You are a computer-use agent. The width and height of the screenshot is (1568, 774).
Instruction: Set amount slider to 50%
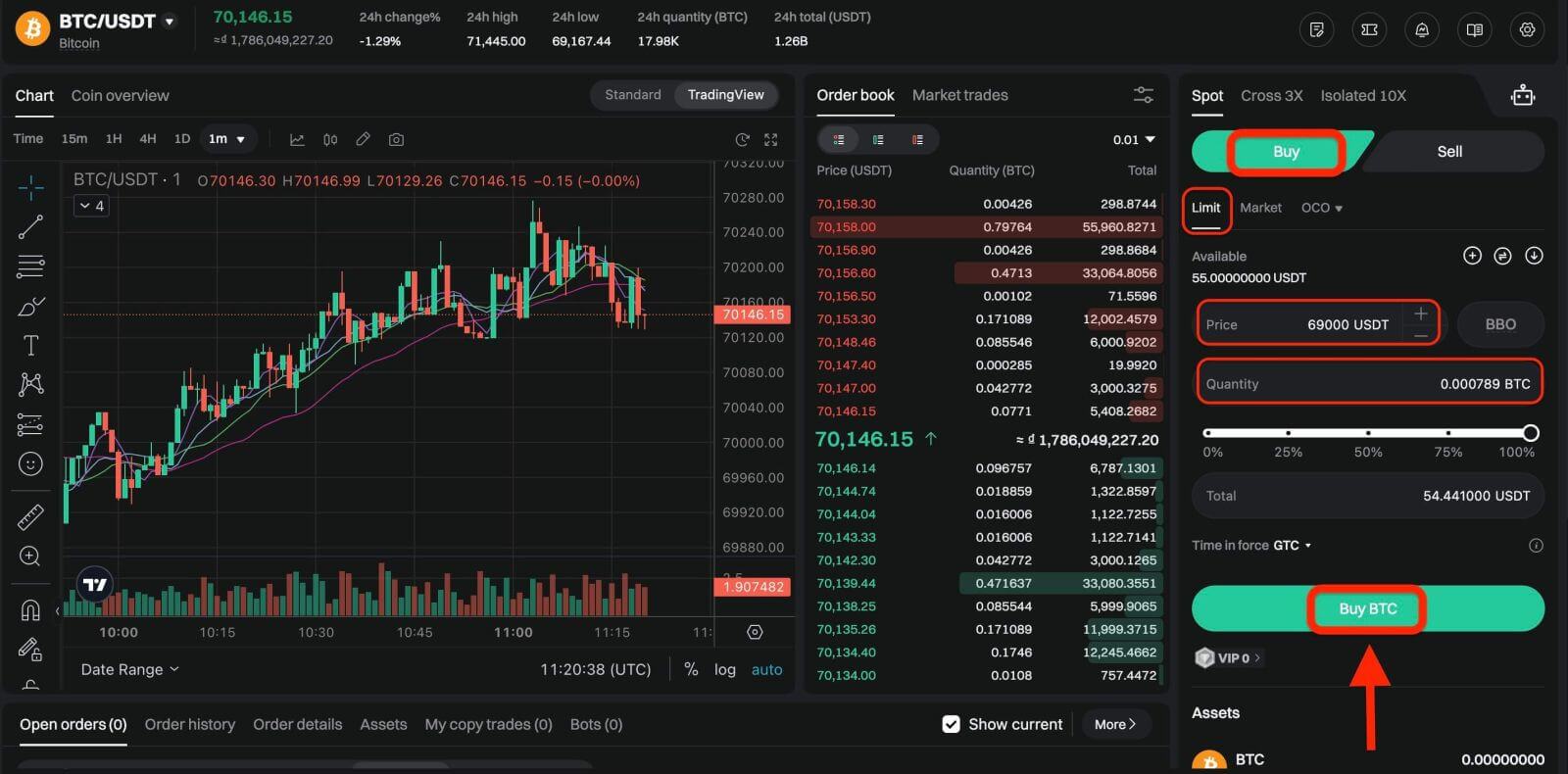(x=1368, y=432)
